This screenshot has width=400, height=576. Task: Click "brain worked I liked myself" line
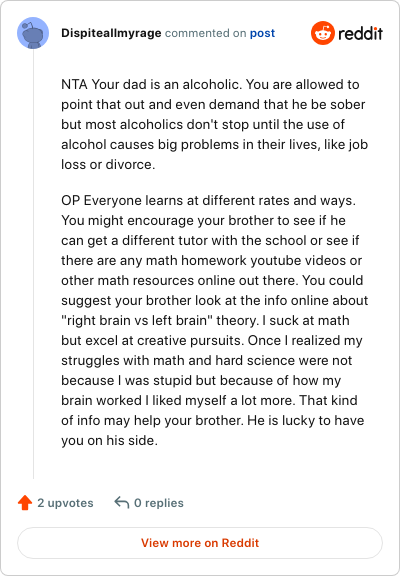pos(143,400)
